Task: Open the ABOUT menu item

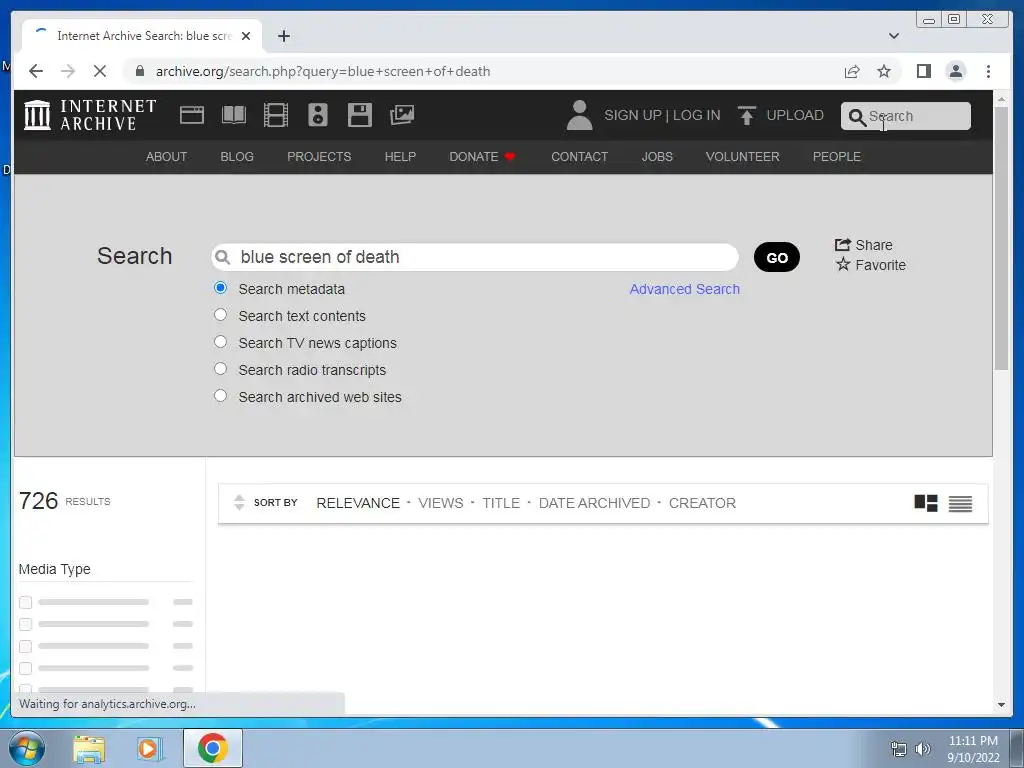Action: pyautogui.click(x=167, y=157)
